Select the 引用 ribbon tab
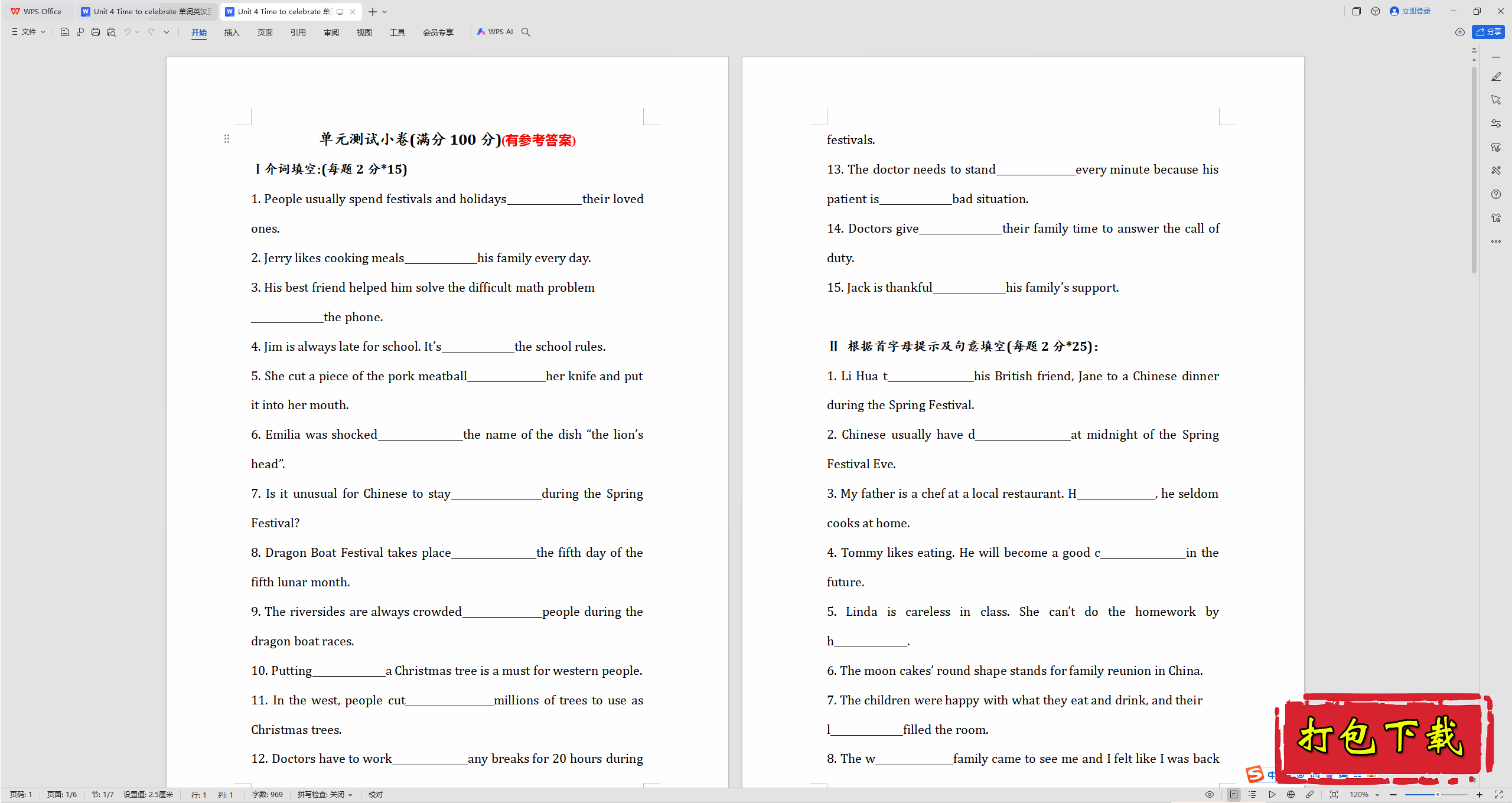 (x=298, y=32)
